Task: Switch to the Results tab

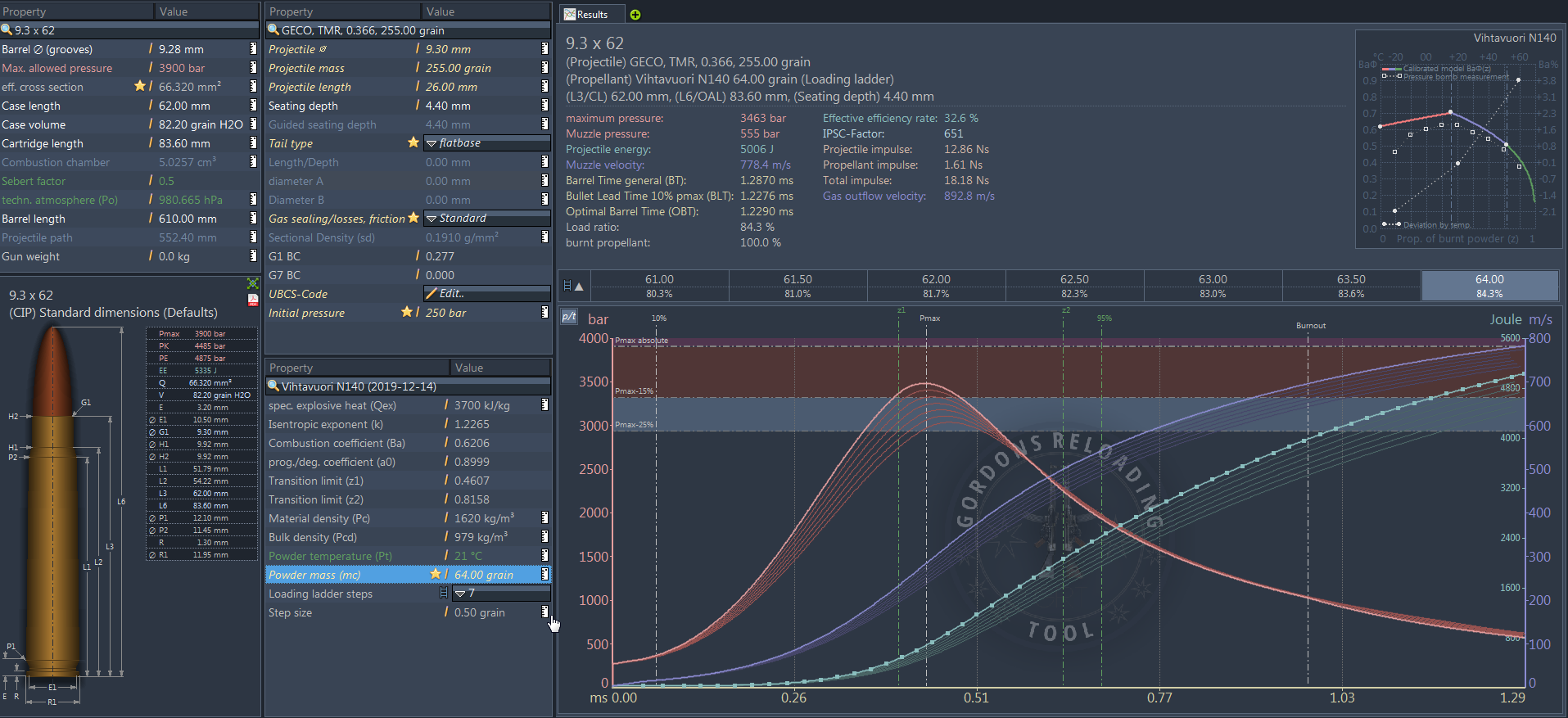Action: pos(586,15)
